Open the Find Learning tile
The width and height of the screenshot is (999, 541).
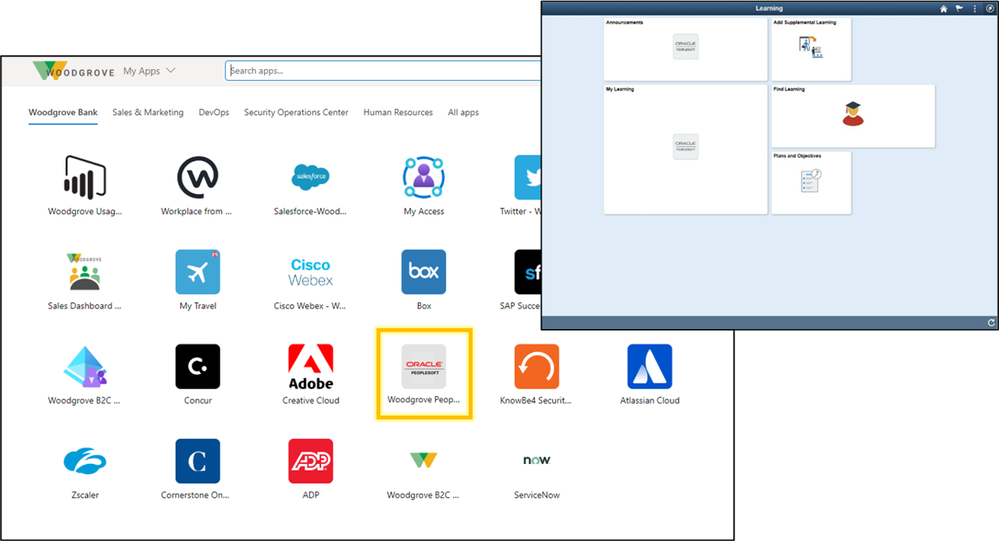pos(853,116)
